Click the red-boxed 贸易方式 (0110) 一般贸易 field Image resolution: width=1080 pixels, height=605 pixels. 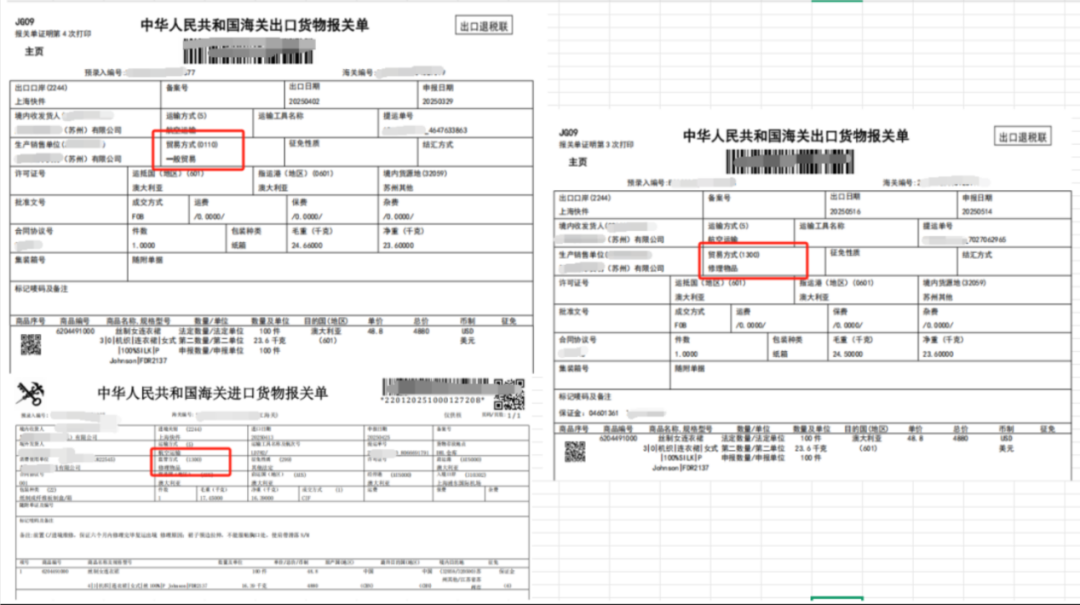tap(198, 150)
